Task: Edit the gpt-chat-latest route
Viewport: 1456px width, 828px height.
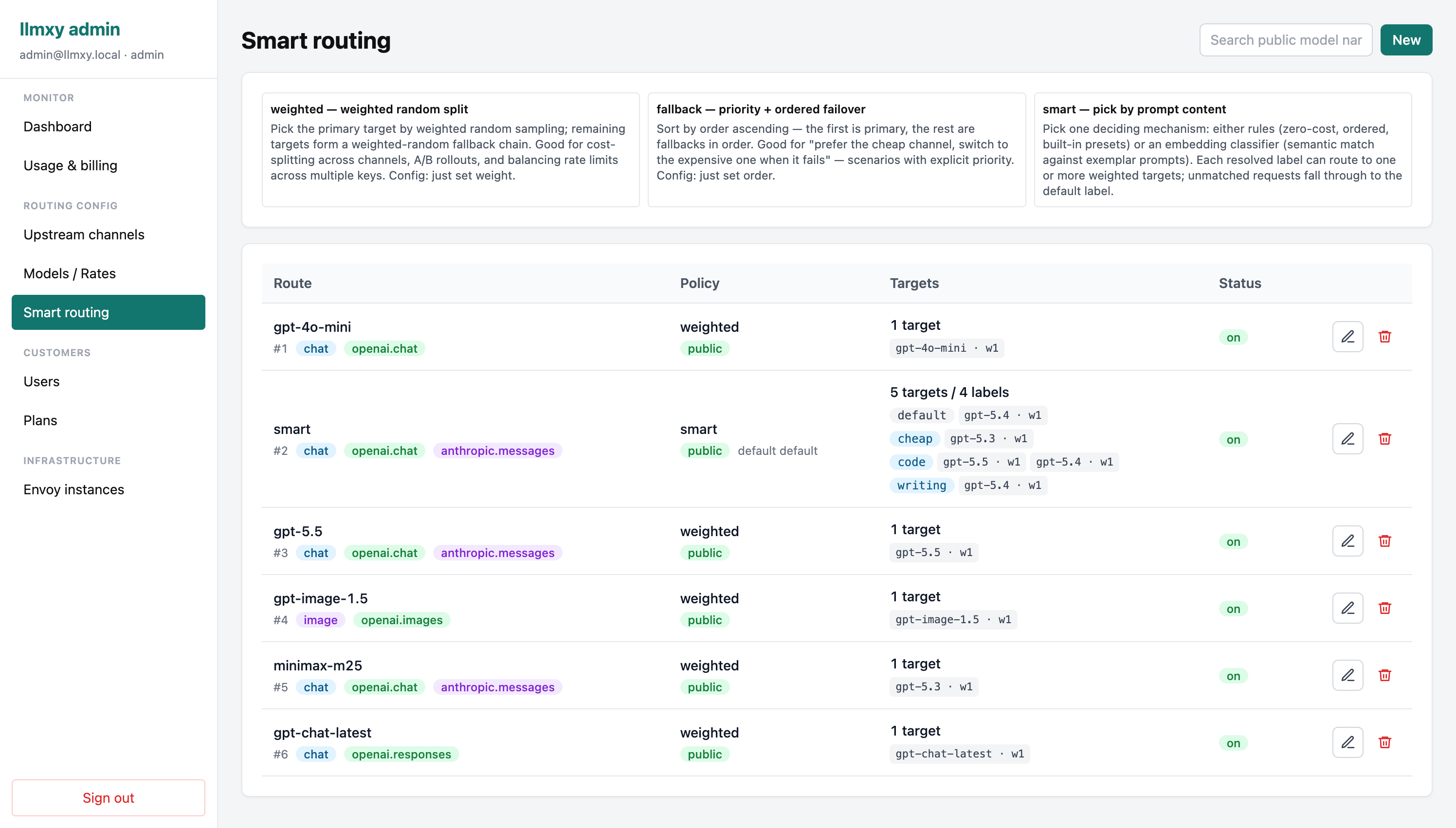Action: (1347, 742)
